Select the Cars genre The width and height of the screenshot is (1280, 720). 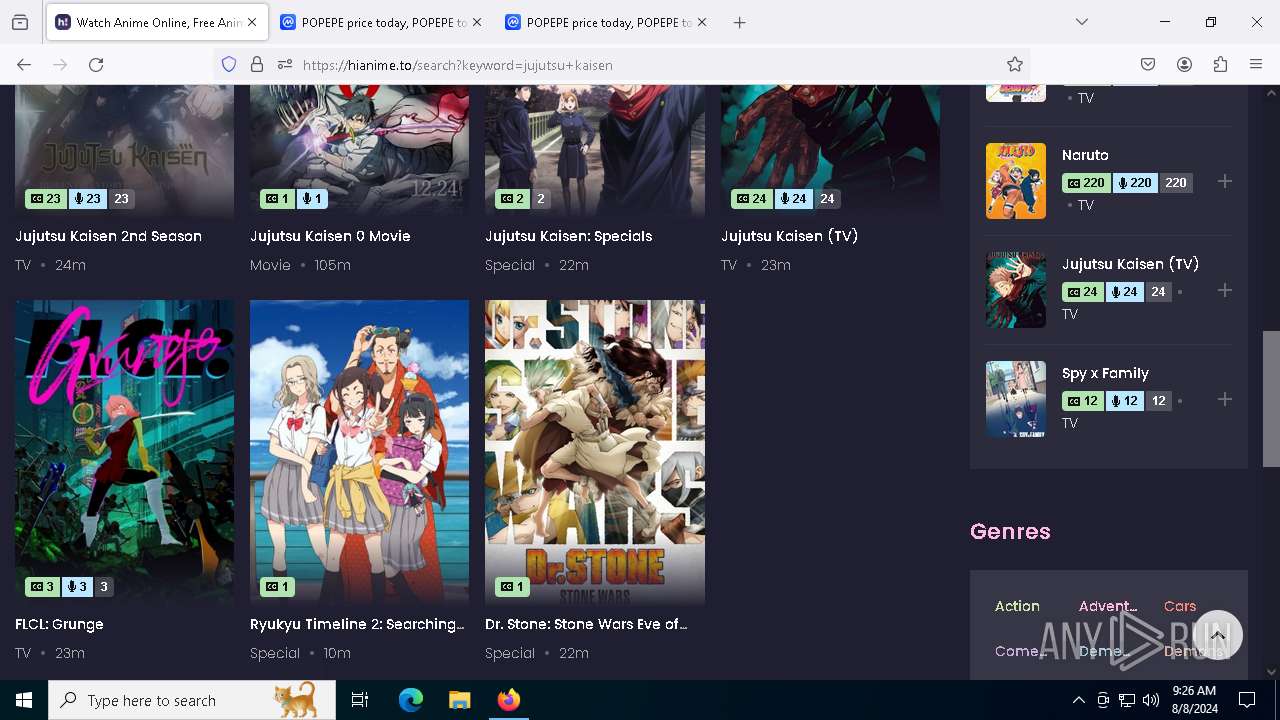coord(1180,606)
